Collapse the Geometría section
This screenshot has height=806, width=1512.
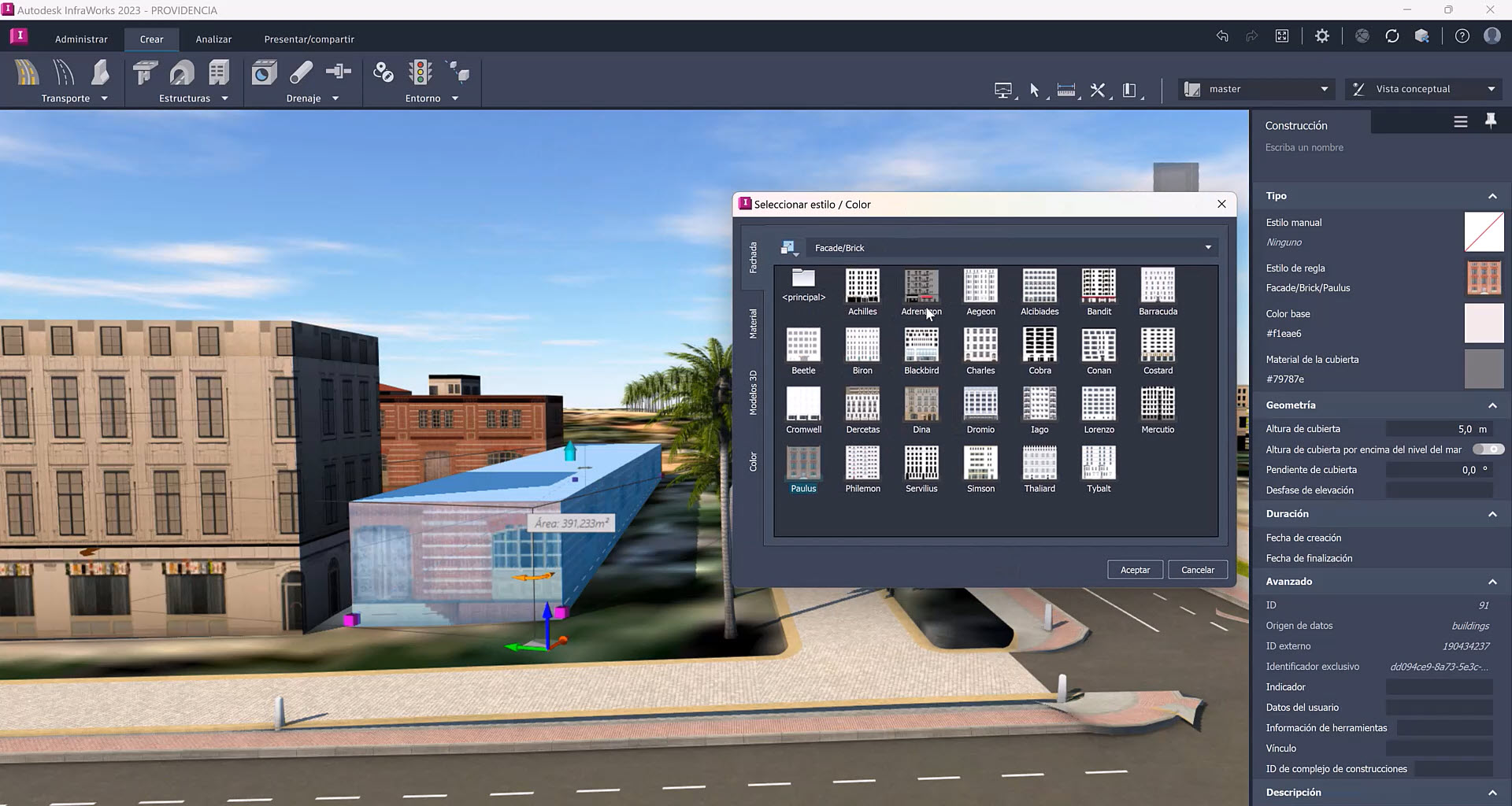pos(1492,405)
